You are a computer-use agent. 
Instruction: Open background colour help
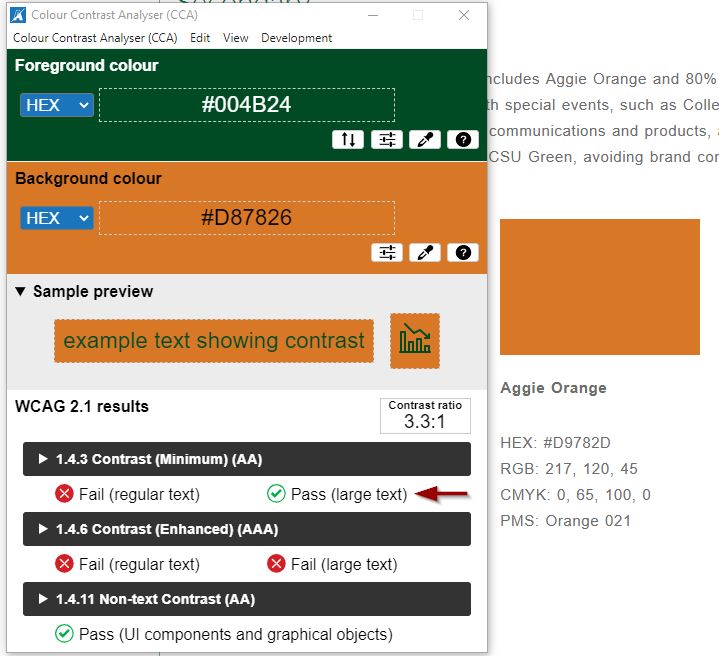(x=463, y=252)
